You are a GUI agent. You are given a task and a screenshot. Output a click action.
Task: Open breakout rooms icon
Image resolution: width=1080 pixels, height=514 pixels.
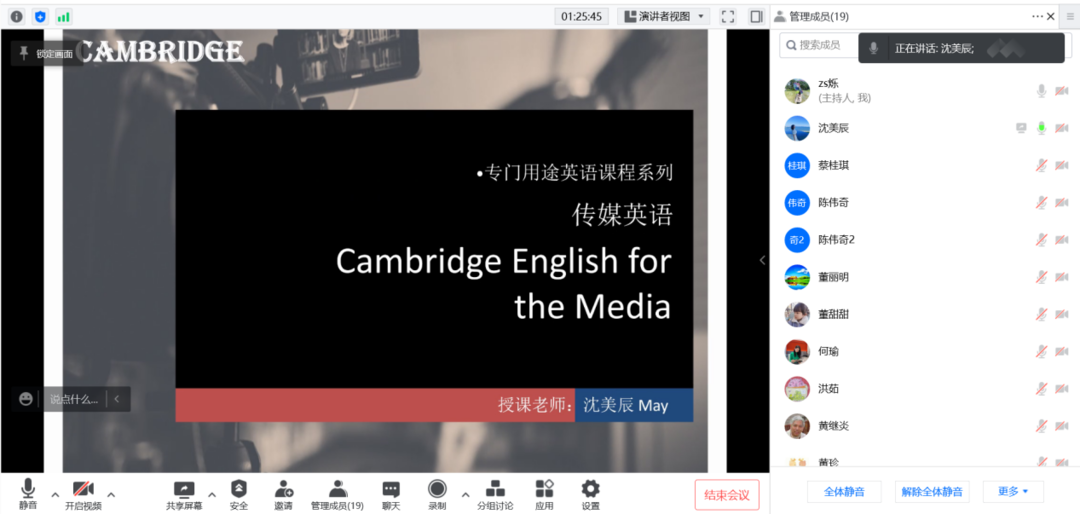pyautogui.click(x=494, y=489)
